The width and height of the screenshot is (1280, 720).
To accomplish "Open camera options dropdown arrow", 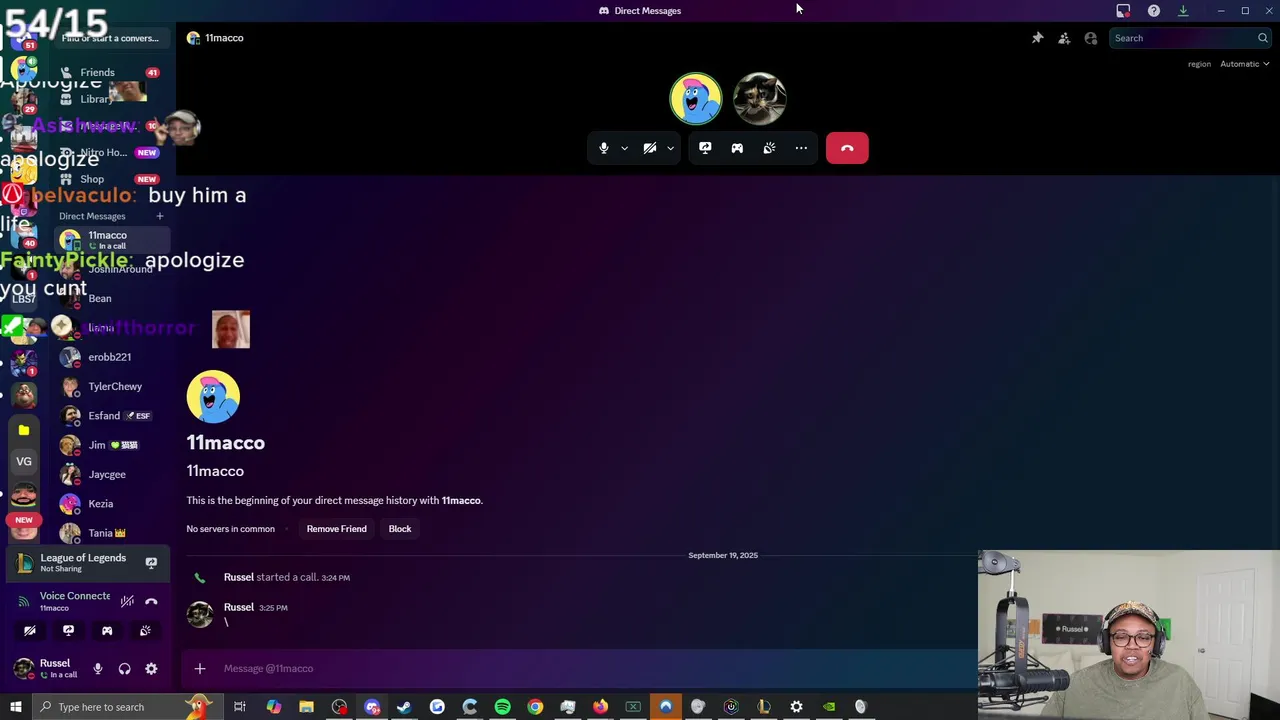I will [670, 148].
